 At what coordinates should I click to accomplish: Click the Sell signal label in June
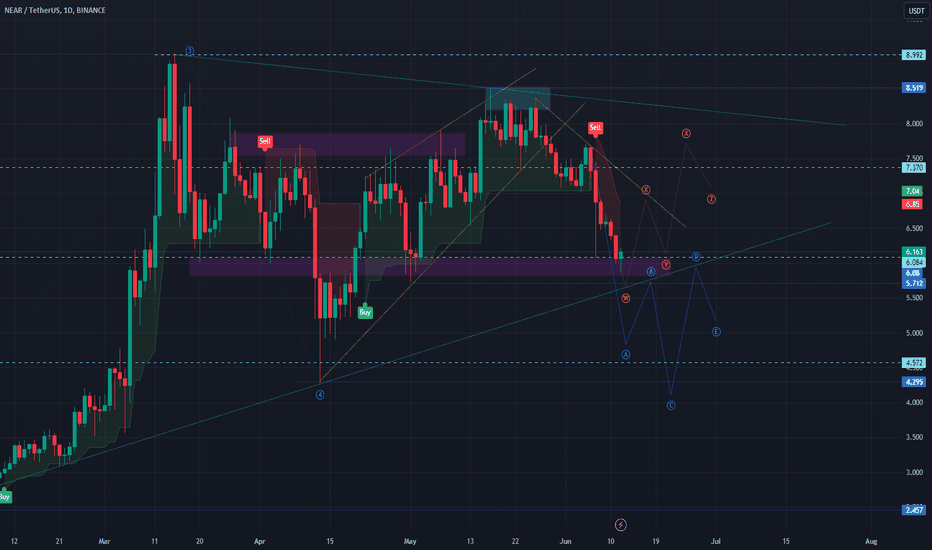pos(595,128)
